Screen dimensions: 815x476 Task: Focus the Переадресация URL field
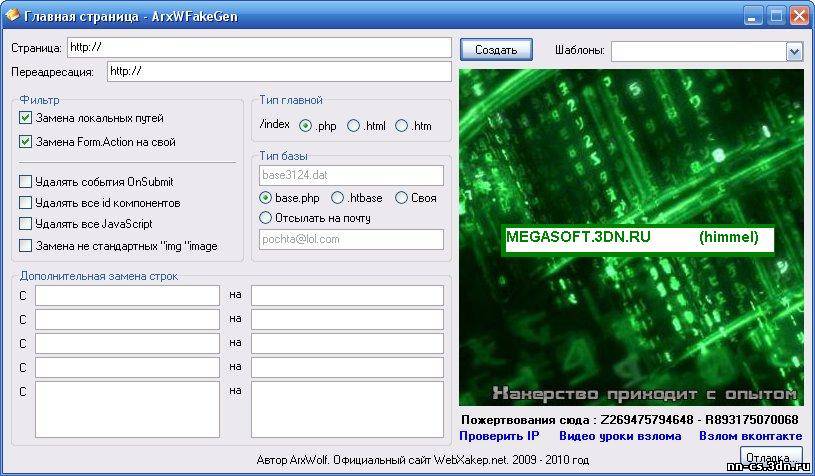coord(279,71)
